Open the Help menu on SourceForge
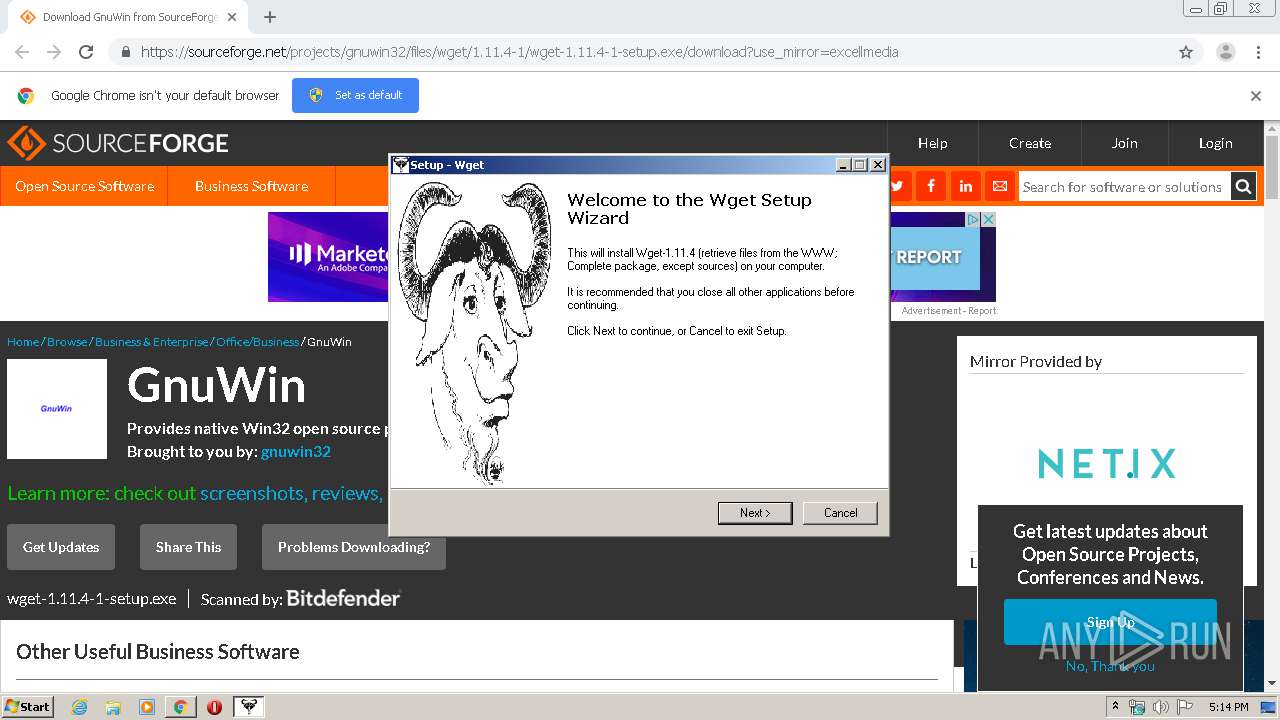 pyautogui.click(x=933, y=143)
